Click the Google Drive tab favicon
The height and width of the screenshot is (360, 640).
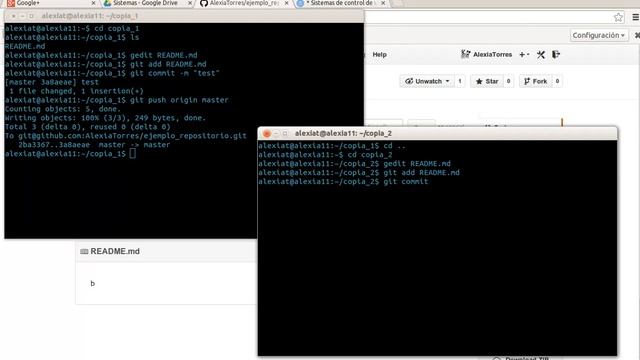(107, 3)
